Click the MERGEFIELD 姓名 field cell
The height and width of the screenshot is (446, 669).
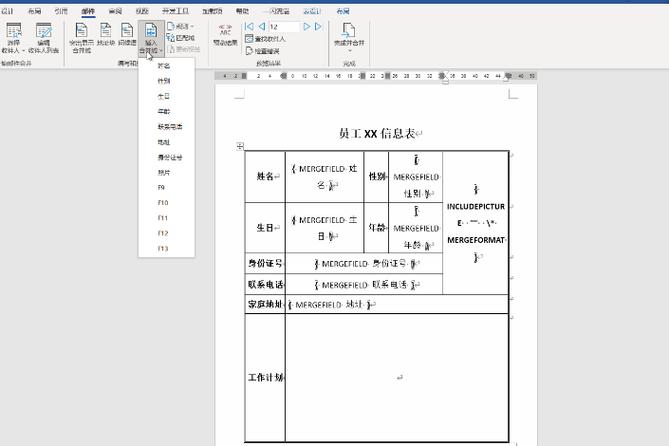[x=324, y=177]
